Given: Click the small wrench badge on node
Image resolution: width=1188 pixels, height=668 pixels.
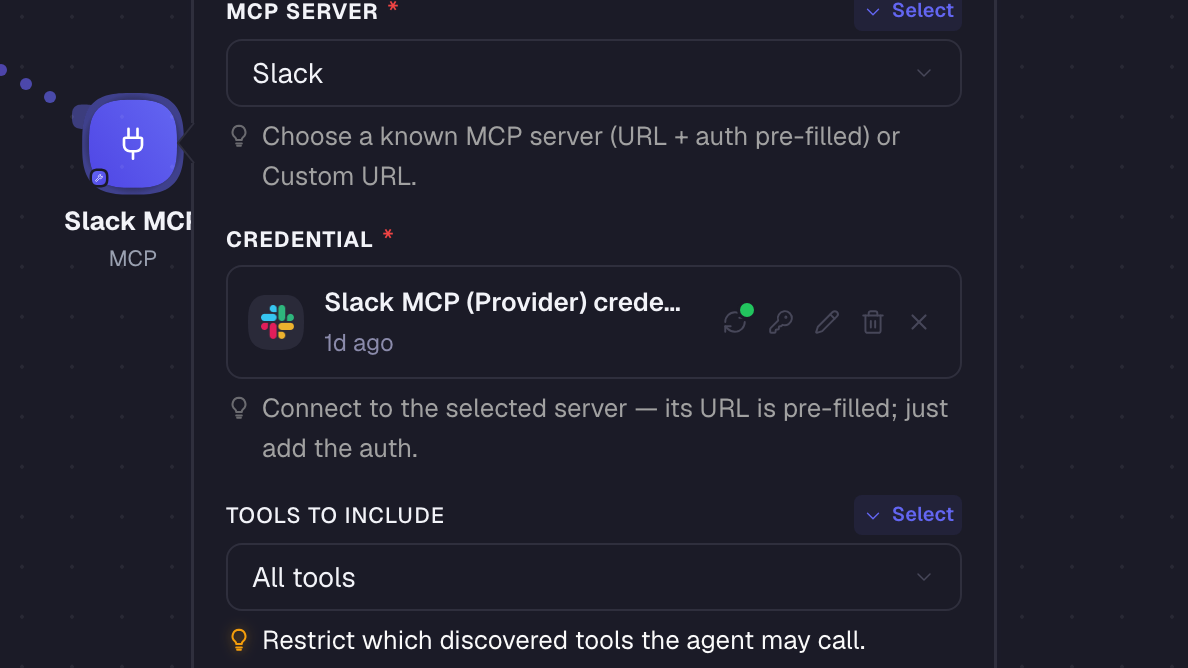Looking at the screenshot, I should (98, 178).
